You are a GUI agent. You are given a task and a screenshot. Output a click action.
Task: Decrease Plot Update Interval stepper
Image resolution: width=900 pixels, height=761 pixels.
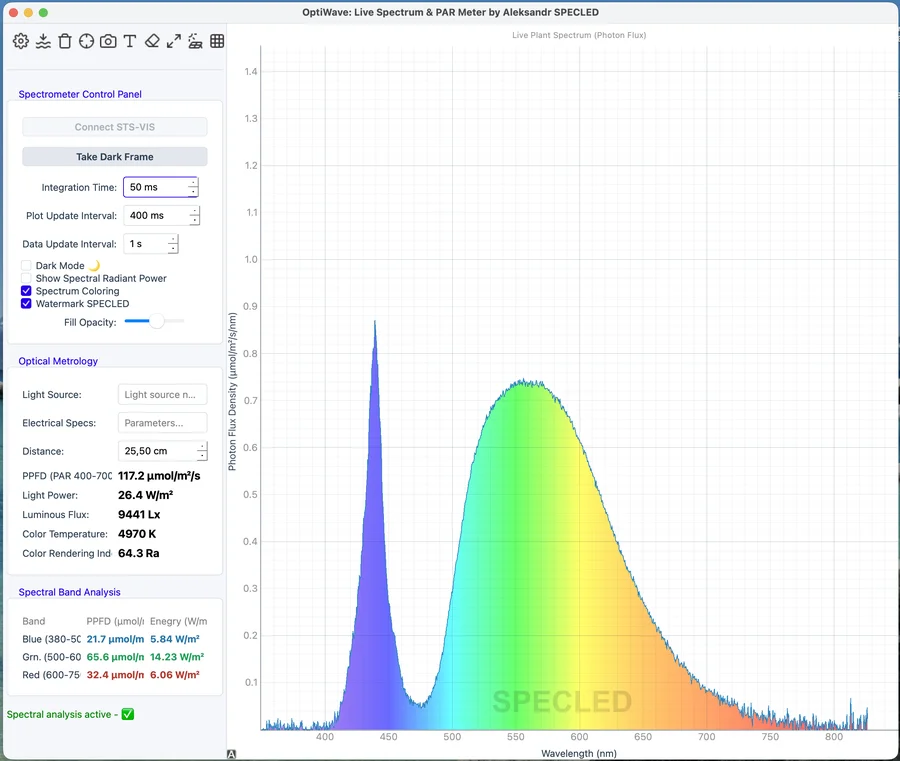[195, 220]
